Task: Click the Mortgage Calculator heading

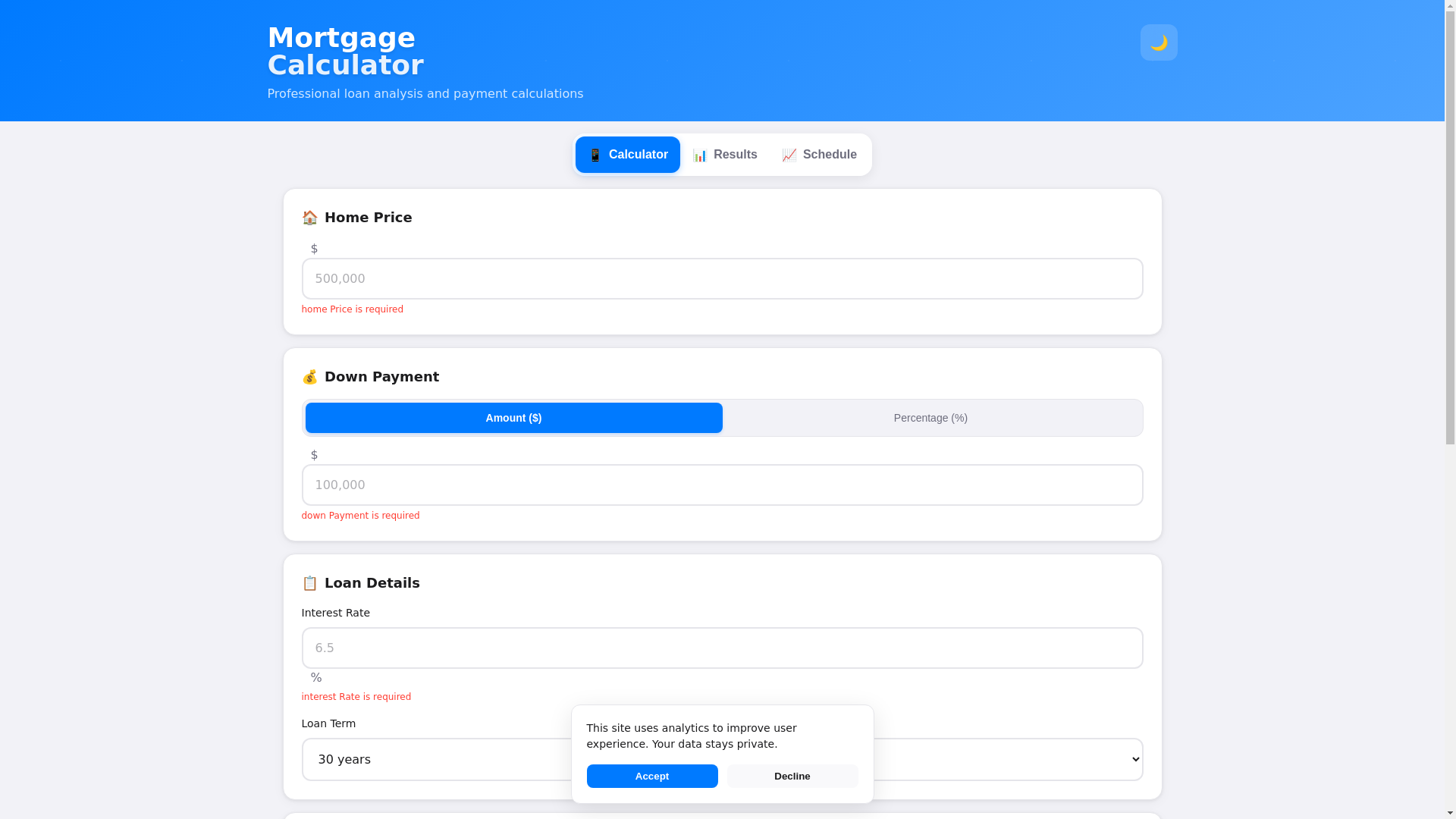Action: pyautogui.click(x=345, y=52)
